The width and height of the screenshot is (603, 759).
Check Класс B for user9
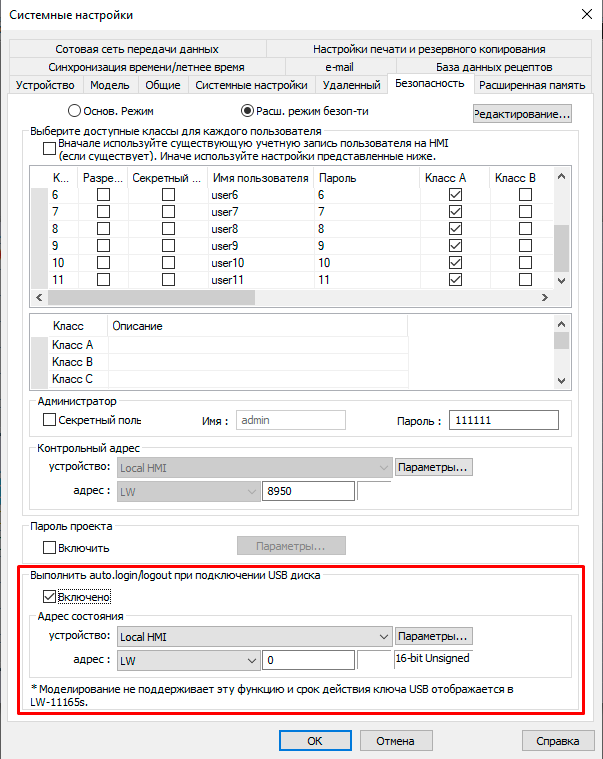point(526,245)
